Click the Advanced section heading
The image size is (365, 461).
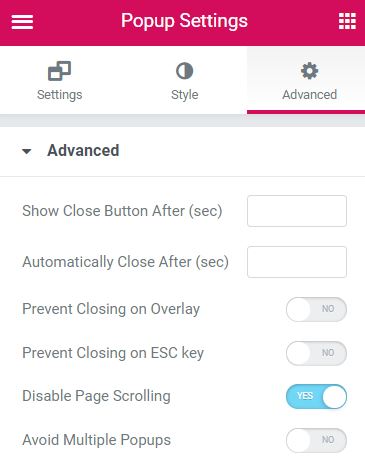coord(83,150)
